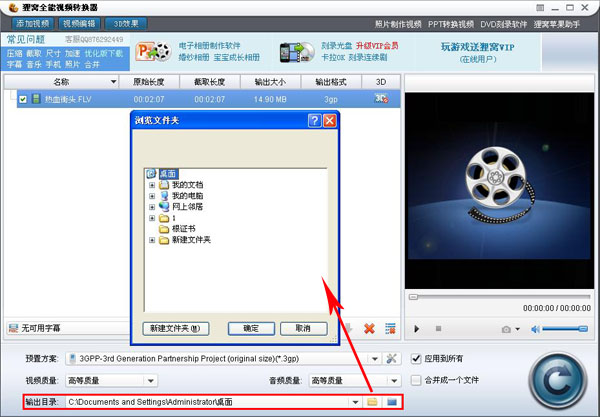
Task: Open the 预置方案 preset dropdown
Action: pyautogui.click(x=375, y=359)
